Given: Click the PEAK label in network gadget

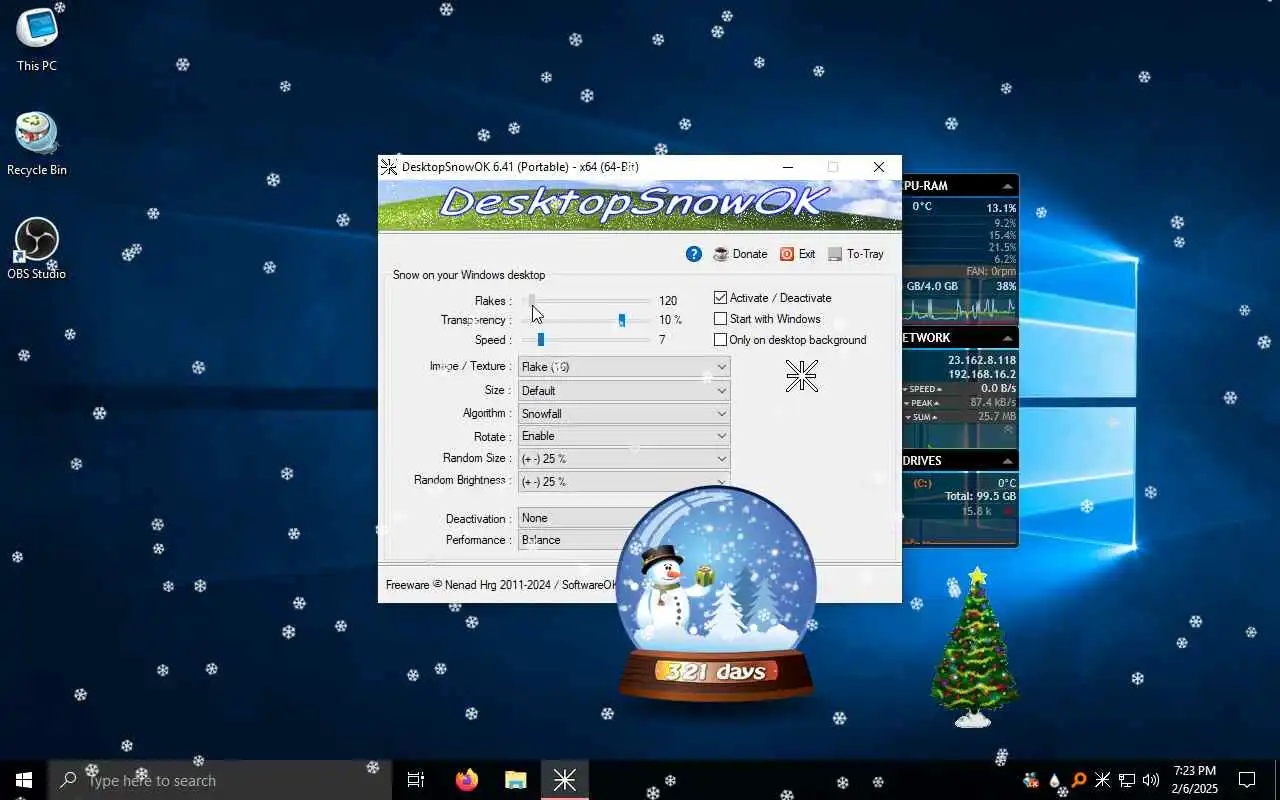Looking at the screenshot, I should click(x=920, y=403).
